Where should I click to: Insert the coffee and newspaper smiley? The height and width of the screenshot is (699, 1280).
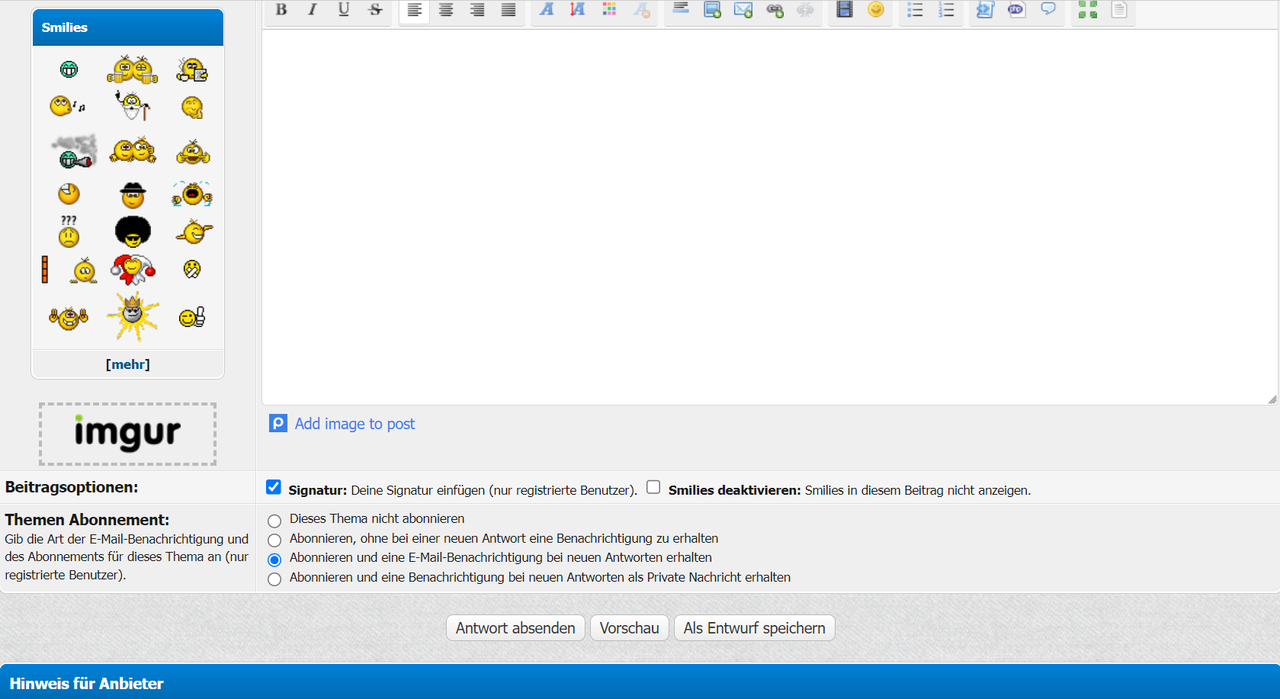[192, 69]
